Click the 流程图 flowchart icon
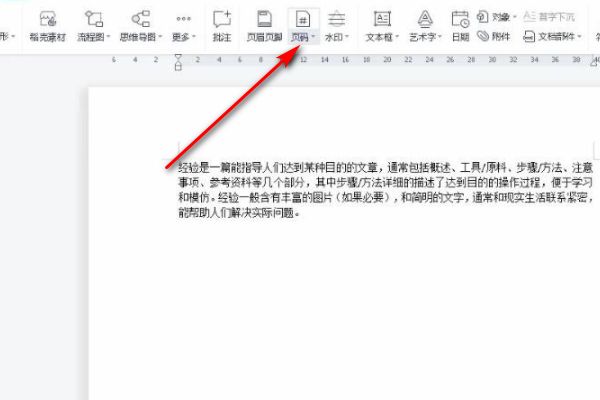This screenshot has height=400, width=600. coord(94,19)
